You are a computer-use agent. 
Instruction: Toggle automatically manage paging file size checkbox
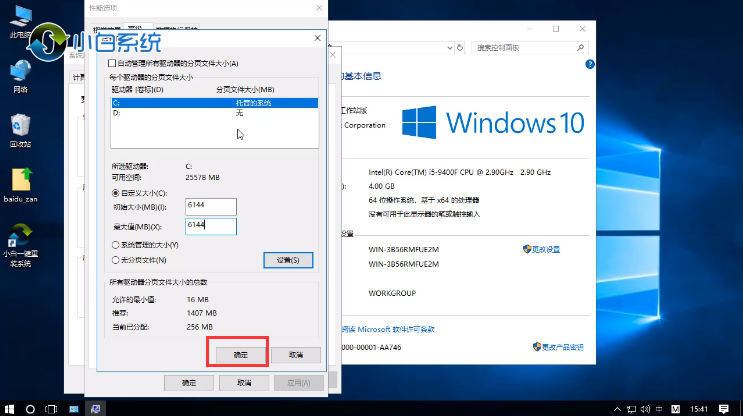(112, 63)
